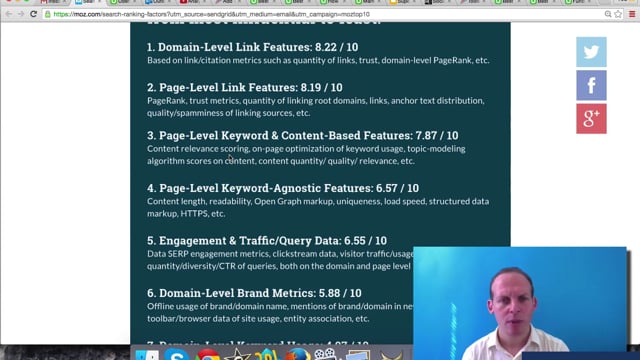The width and height of the screenshot is (640, 360).
Task: Open the star-shaped iMovie icon in the Dock
Action: tap(237, 354)
